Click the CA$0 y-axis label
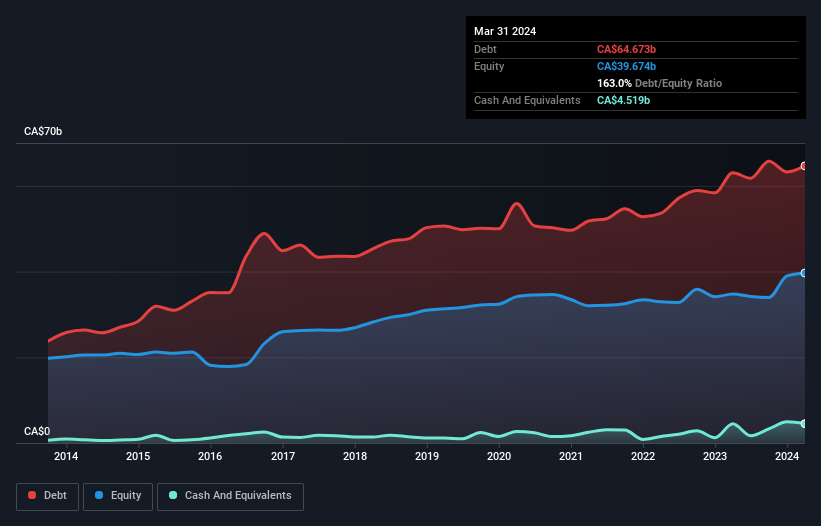The height and width of the screenshot is (526, 821). tap(37, 431)
